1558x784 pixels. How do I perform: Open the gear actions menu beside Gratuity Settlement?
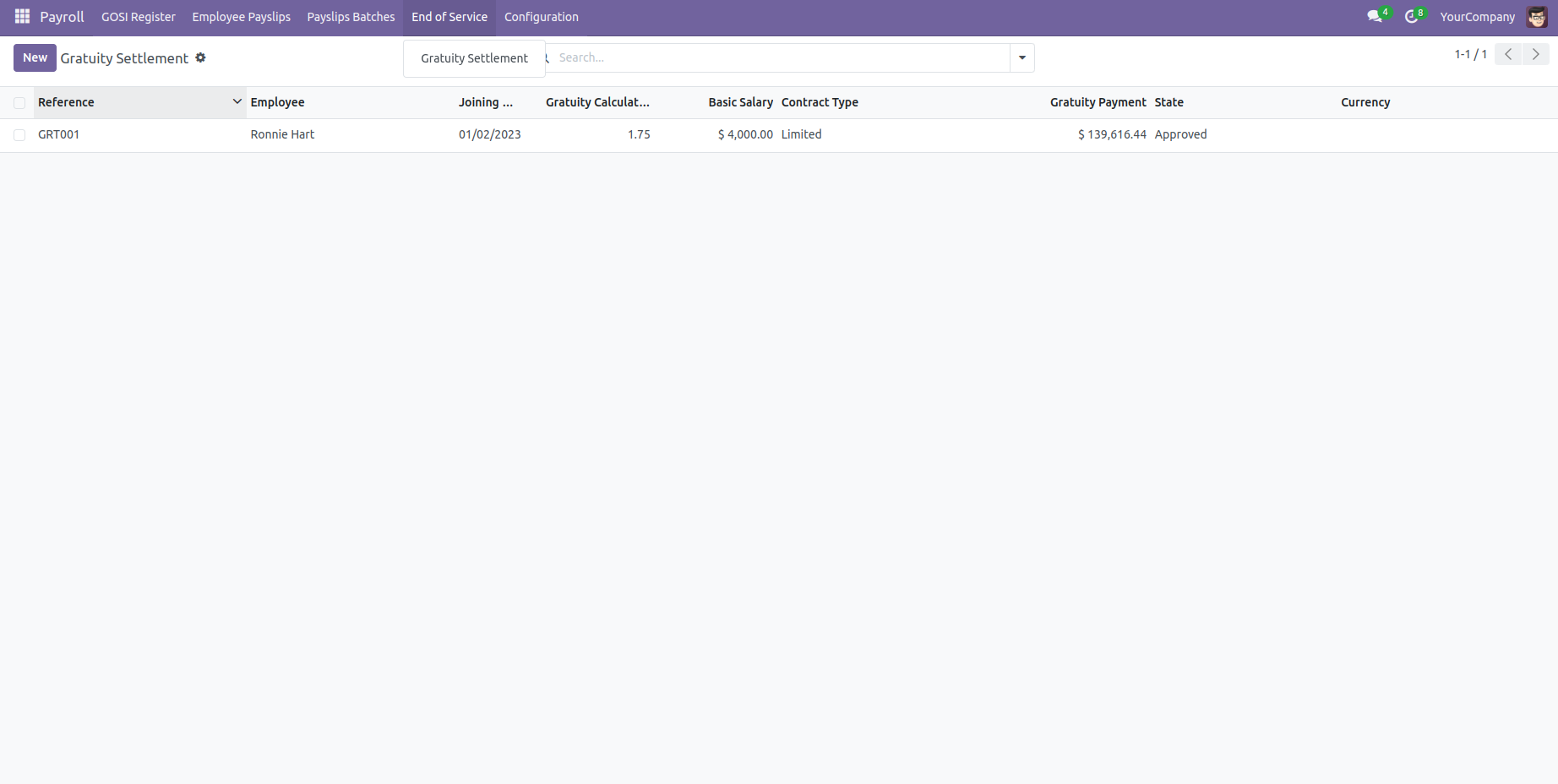(x=200, y=57)
